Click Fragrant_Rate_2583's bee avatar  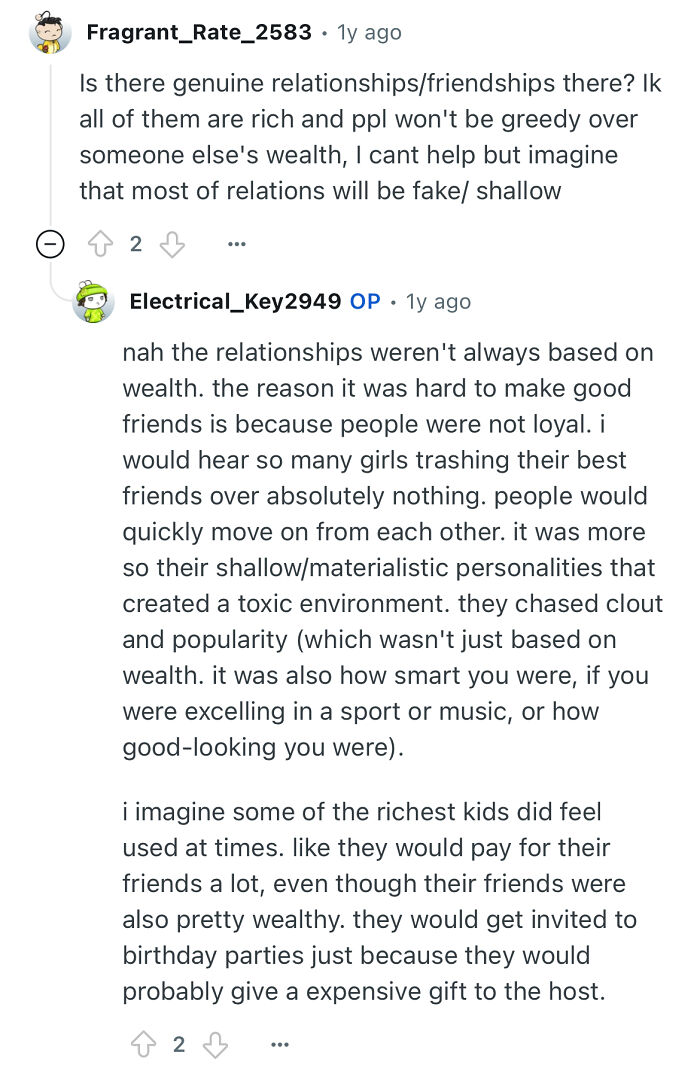(x=42, y=31)
